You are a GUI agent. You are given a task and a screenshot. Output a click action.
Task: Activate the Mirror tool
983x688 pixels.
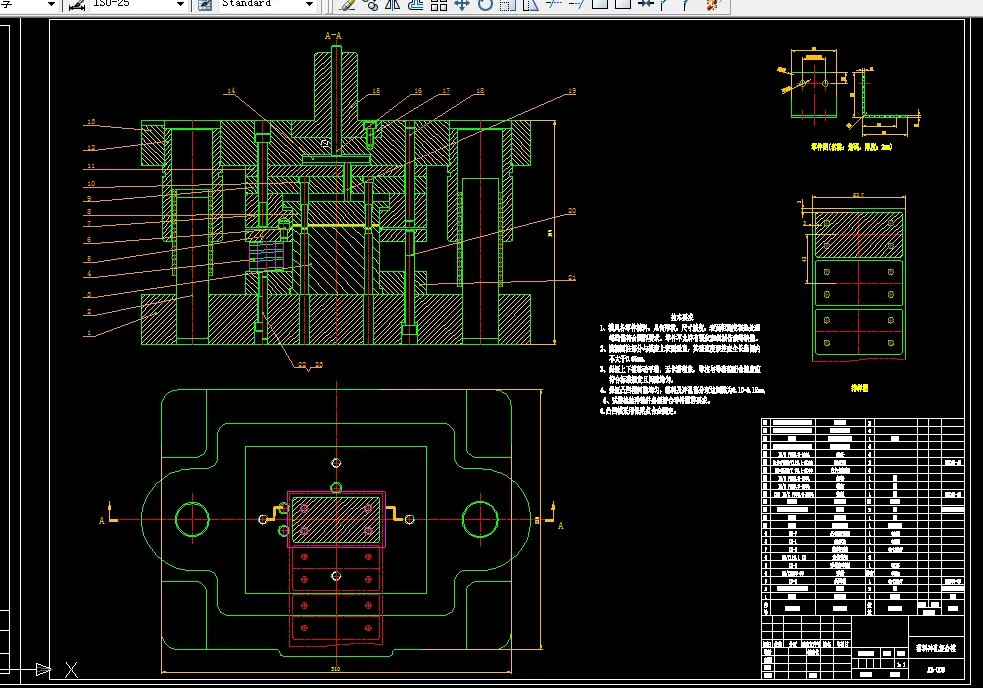[x=393, y=4]
